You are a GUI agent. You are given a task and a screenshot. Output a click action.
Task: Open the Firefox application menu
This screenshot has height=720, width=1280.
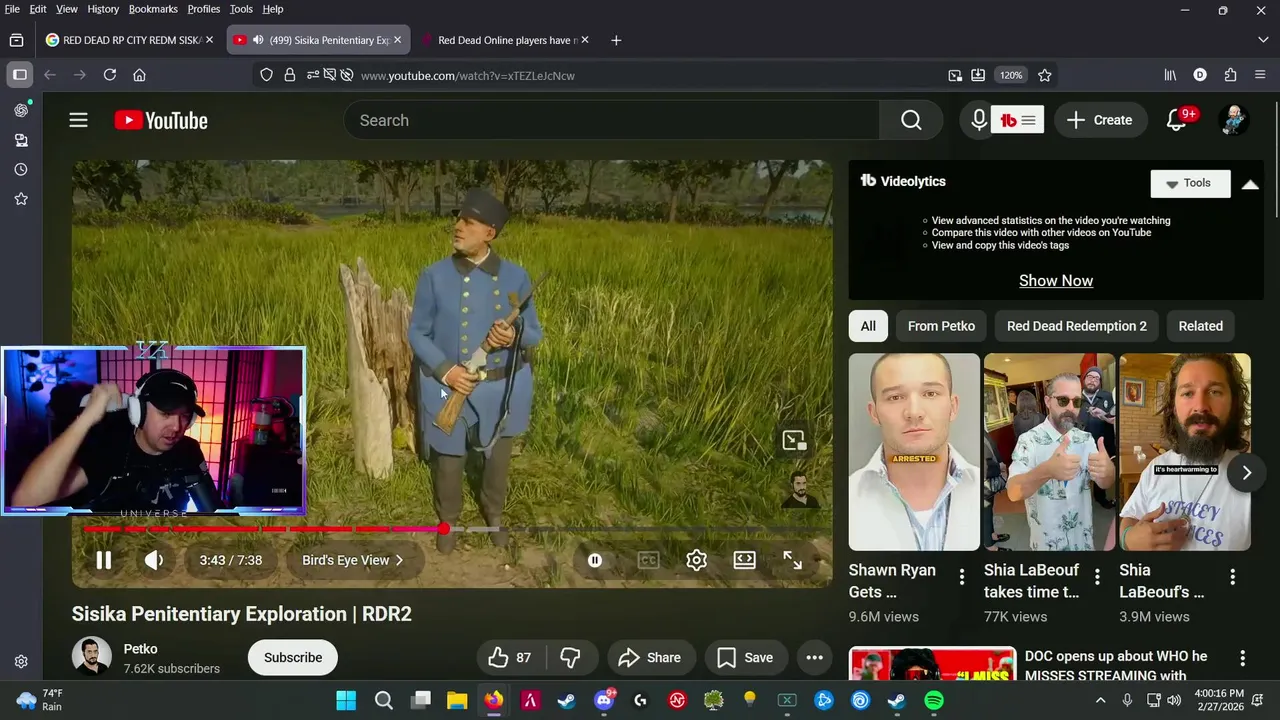point(1259,75)
